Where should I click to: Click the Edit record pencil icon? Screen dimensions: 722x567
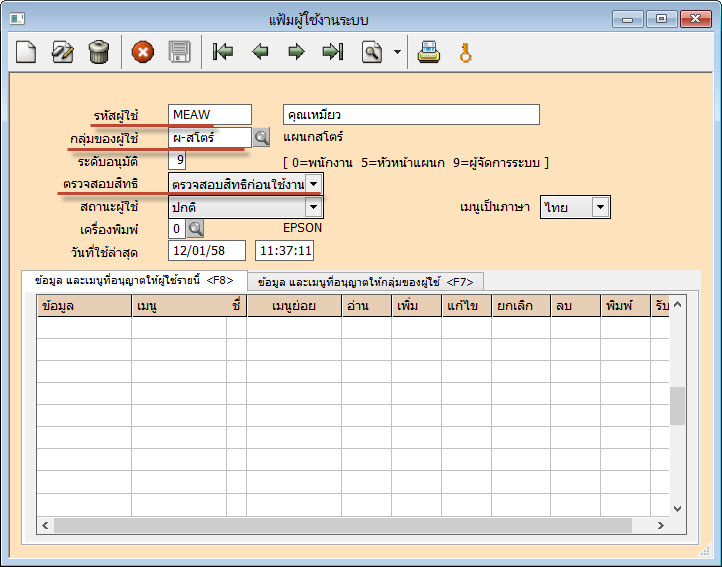coord(62,52)
